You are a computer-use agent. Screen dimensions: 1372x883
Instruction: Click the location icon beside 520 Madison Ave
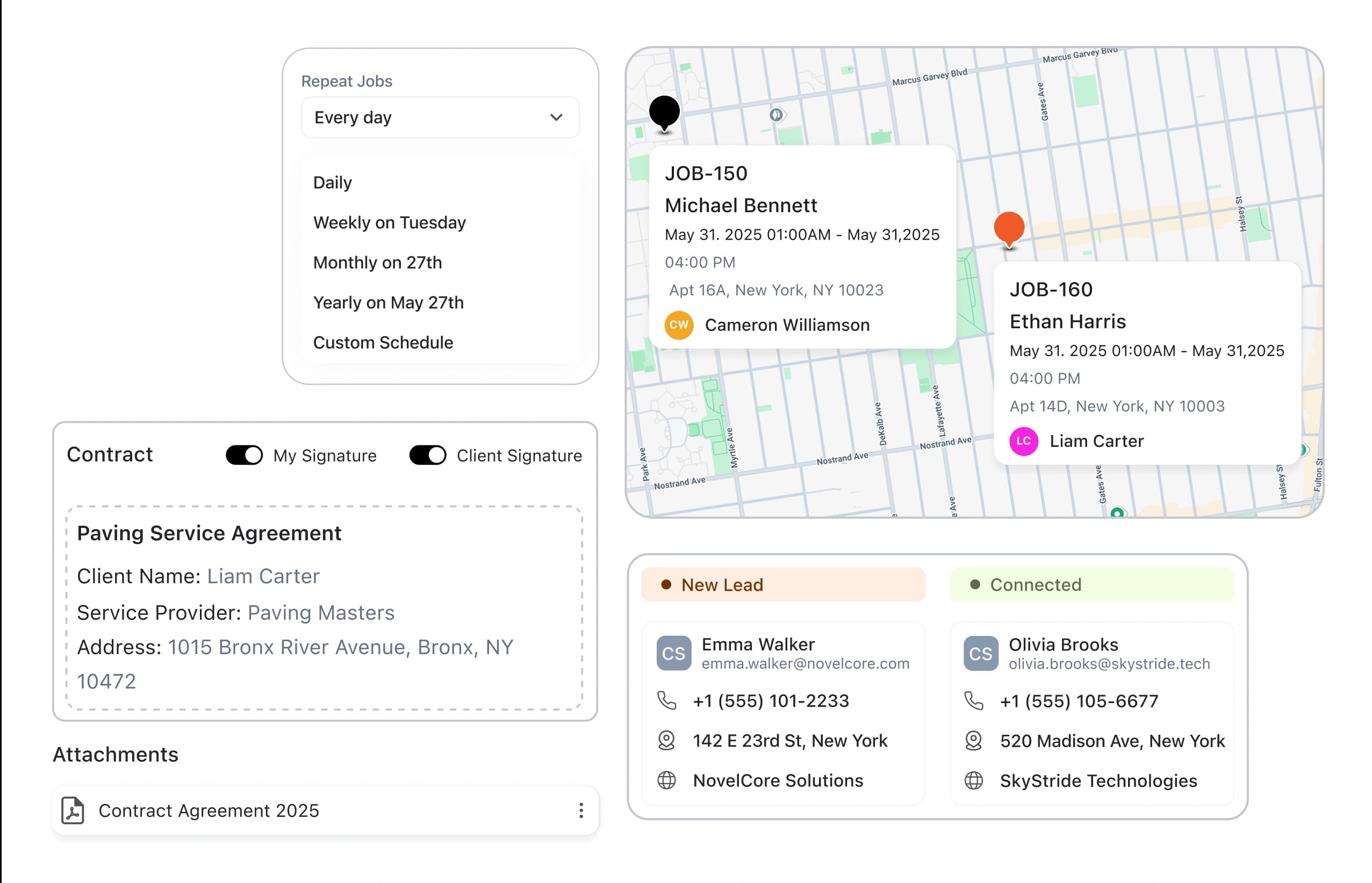click(x=973, y=741)
